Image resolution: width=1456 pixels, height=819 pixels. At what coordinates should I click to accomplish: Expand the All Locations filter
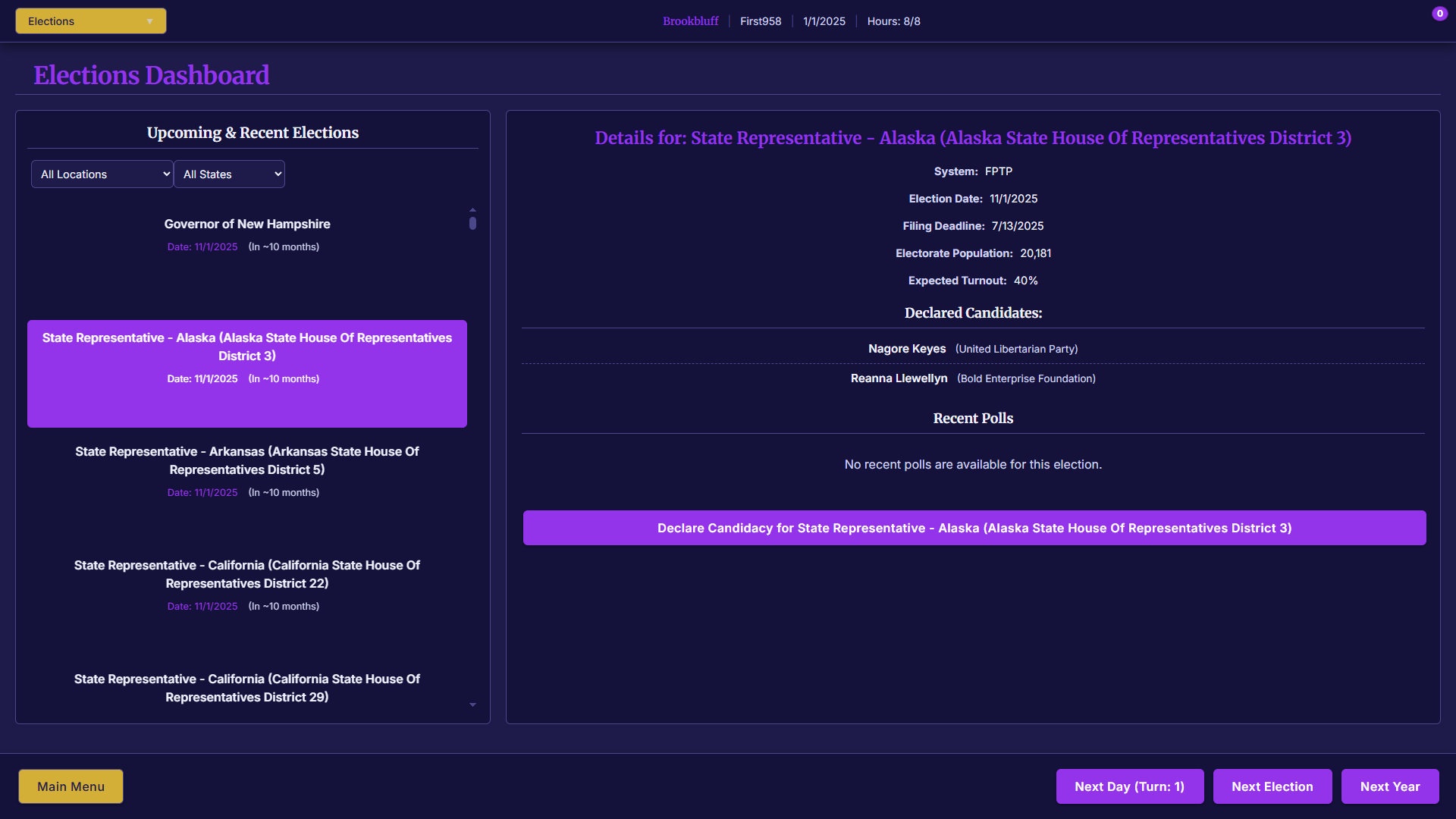pos(102,174)
